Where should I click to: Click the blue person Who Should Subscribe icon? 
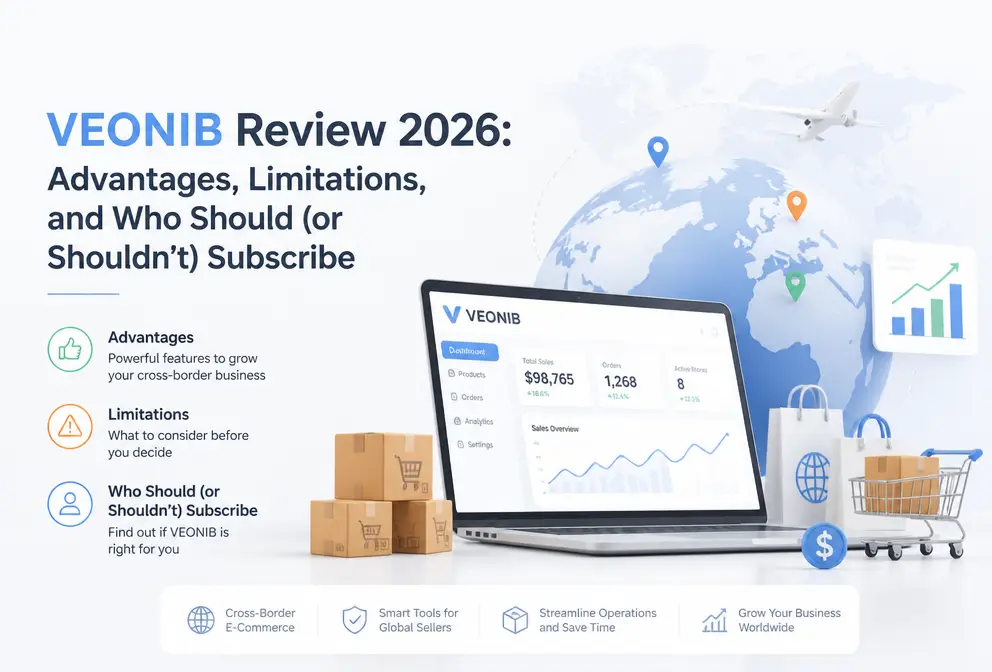point(70,504)
